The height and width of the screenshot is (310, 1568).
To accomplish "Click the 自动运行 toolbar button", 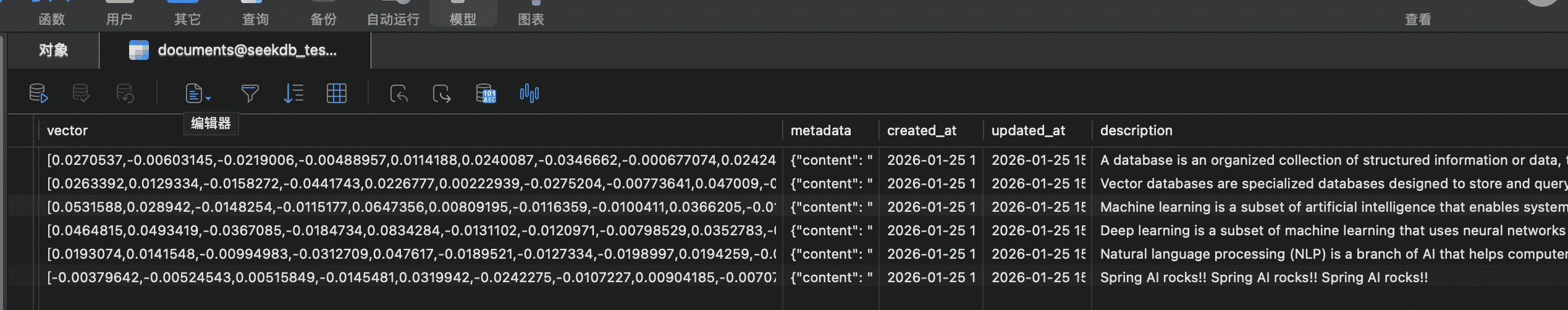I will pos(393,19).
